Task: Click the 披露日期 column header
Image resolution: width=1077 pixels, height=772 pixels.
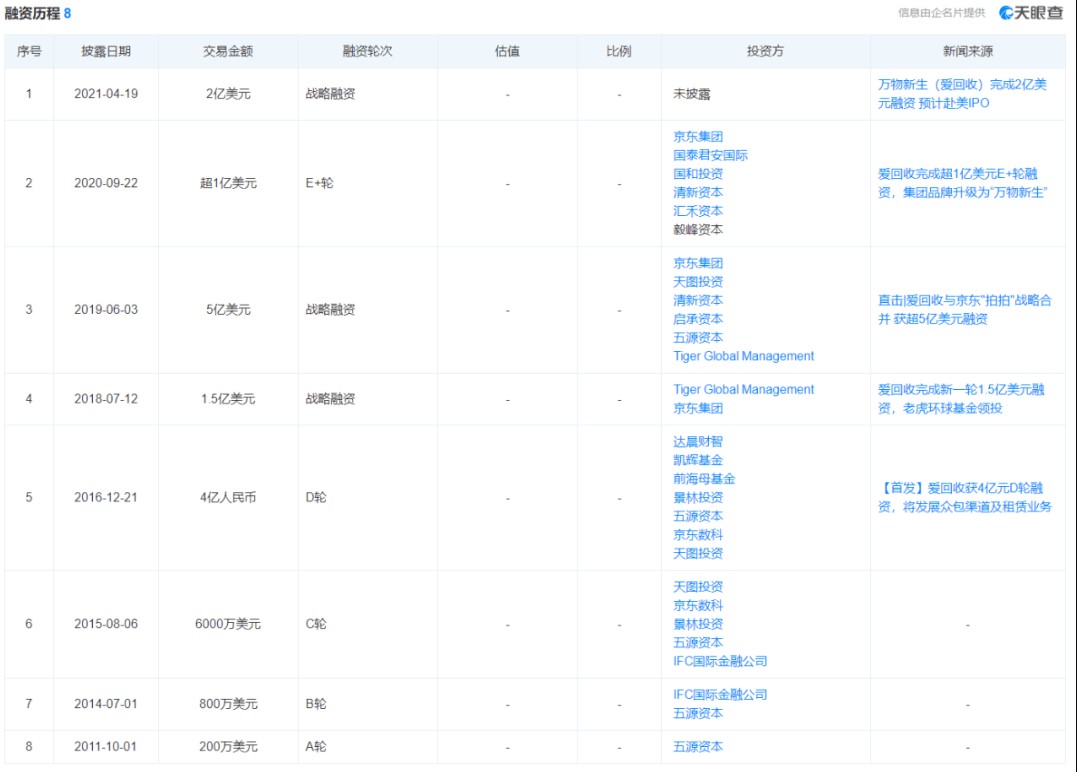Action: pyautogui.click(x=106, y=51)
